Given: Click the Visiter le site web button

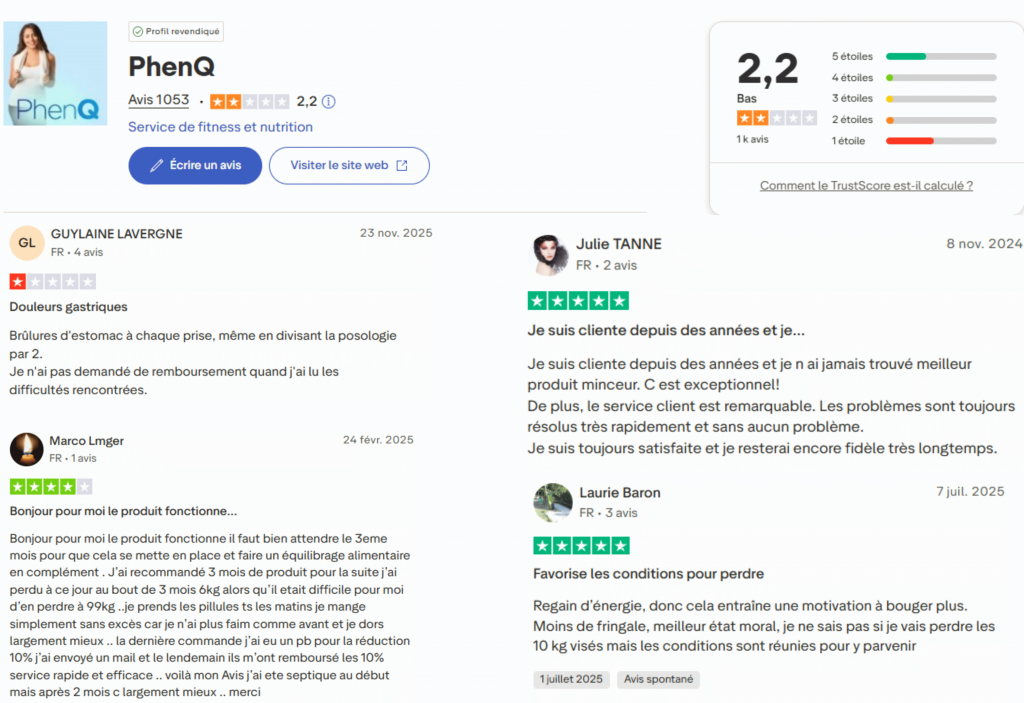Looking at the screenshot, I should coord(349,165).
